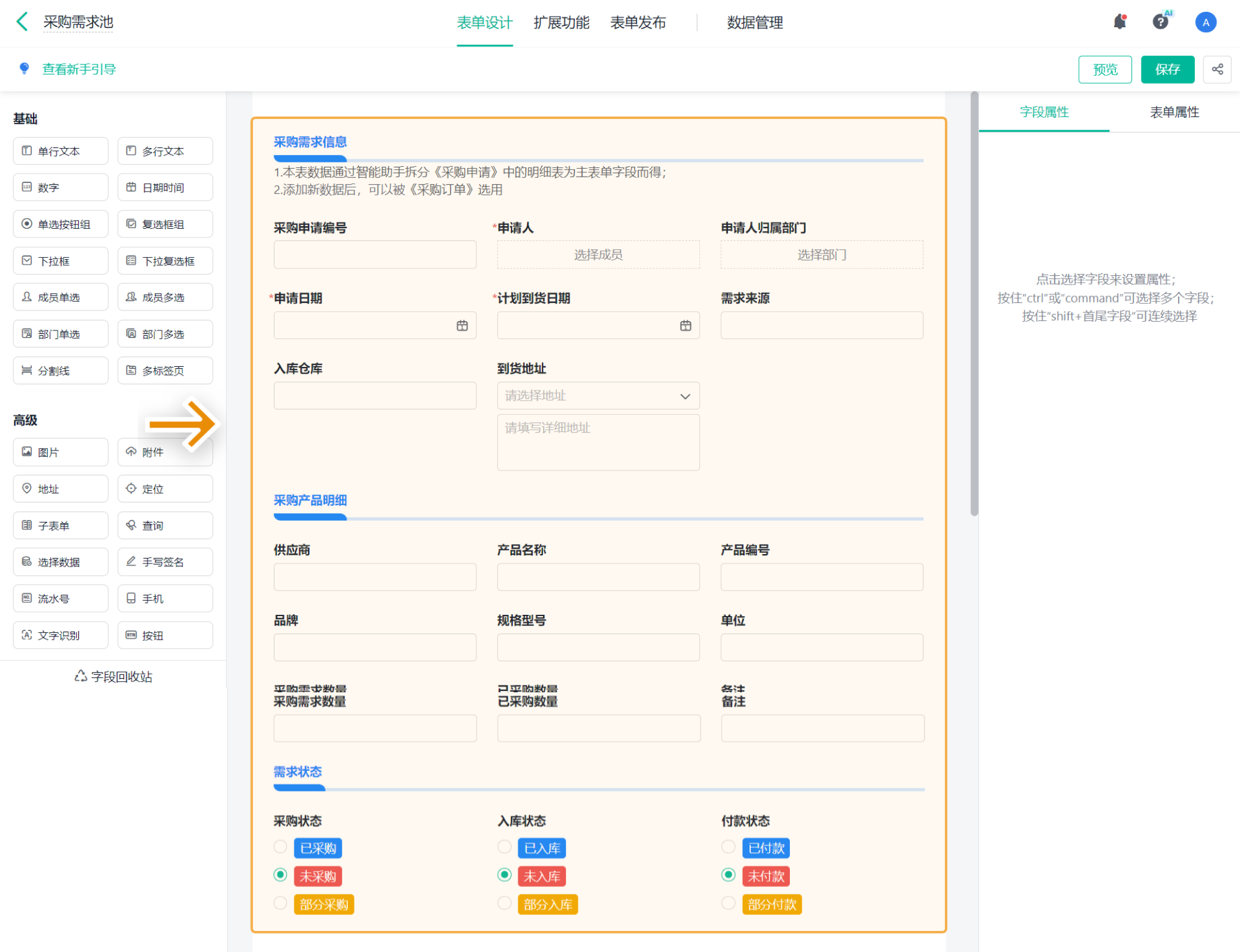This screenshot has height=952, width=1240.
Task: Open the 字段回收站 recycle bin
Action: click(113, 676)
